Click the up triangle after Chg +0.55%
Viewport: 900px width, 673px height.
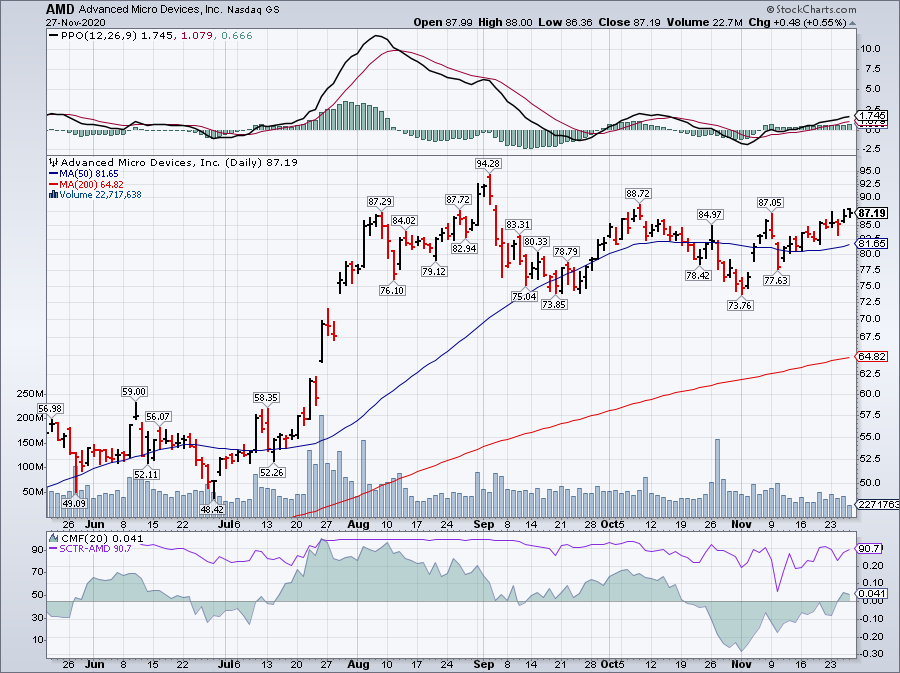[x=852, y=23]
